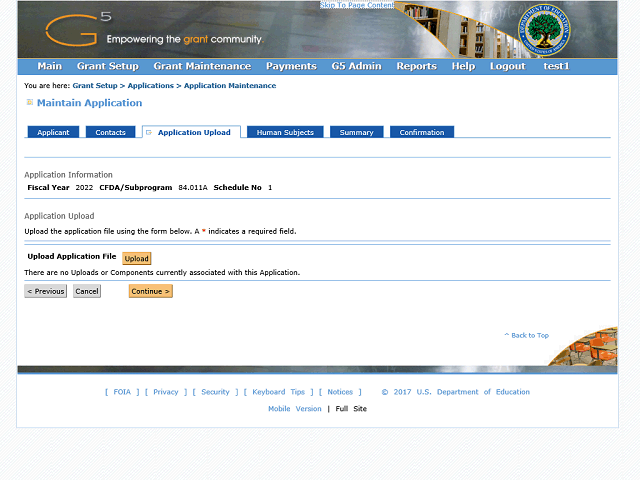This screenshot has width=640, height=480.
Task: Switch to the Human Subjects tab
Action: tap(285, 132)
